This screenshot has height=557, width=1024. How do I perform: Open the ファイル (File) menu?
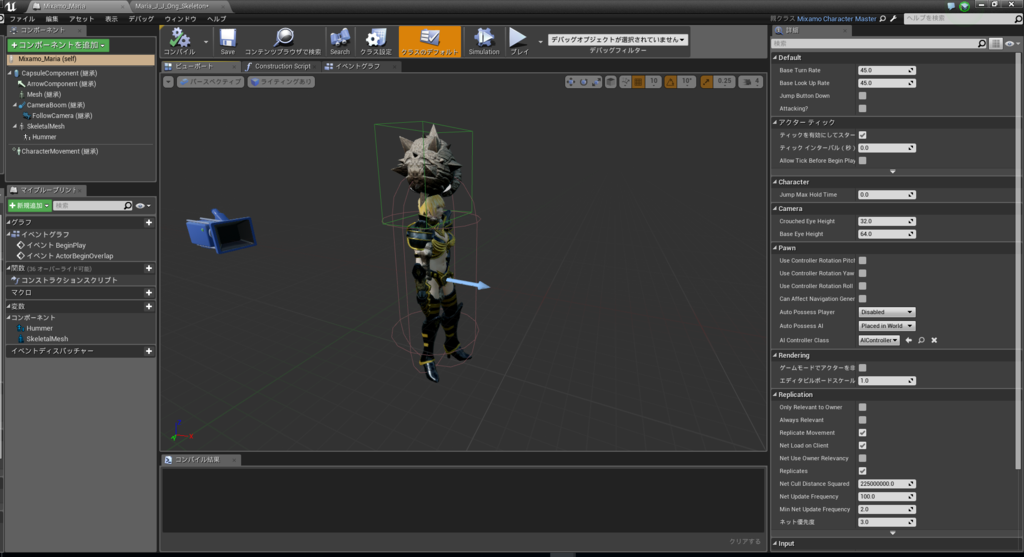tap(22, 19)
